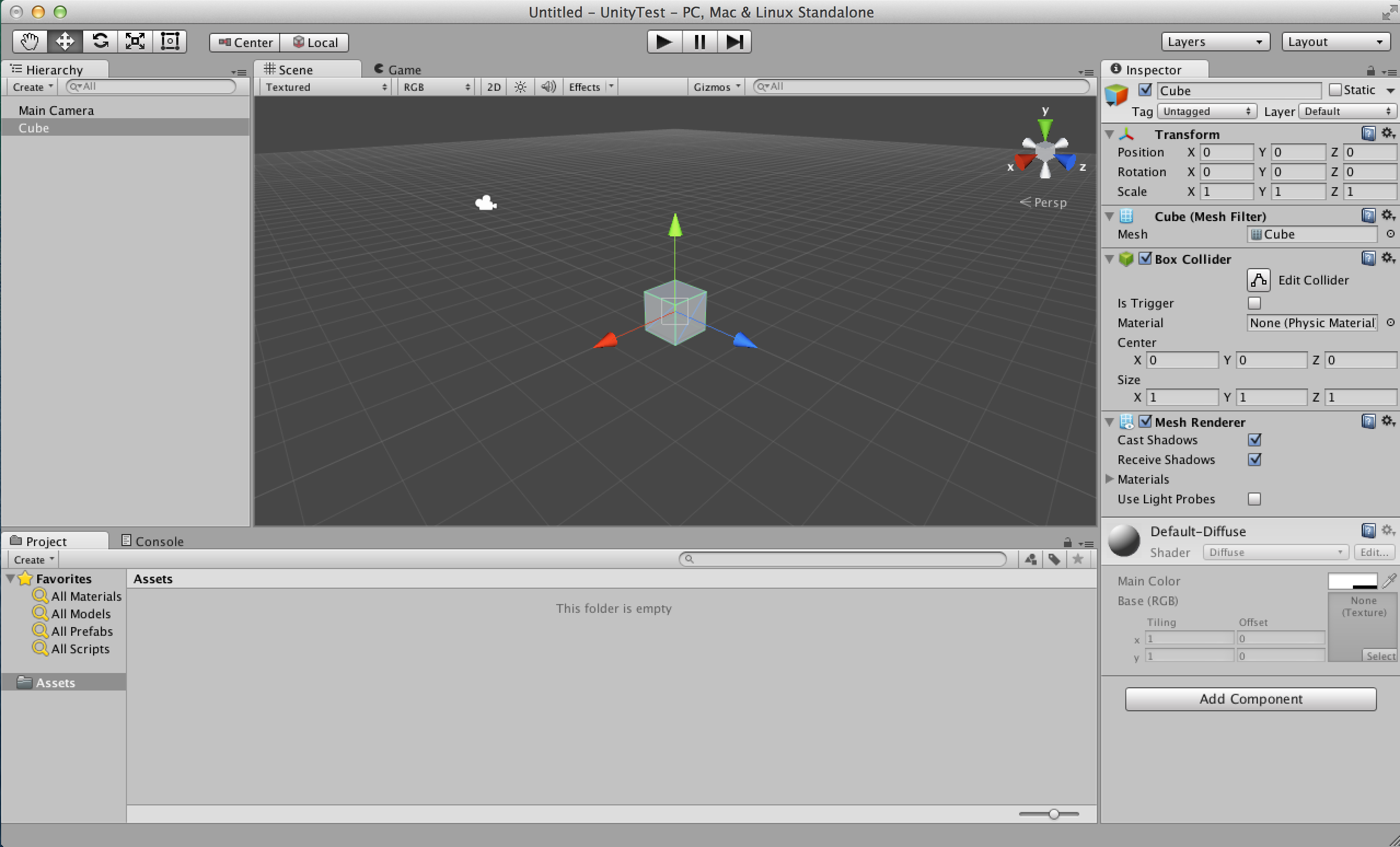Expand the Materials section
The width and height of the screenshot is (1400, 847).
1109,479
